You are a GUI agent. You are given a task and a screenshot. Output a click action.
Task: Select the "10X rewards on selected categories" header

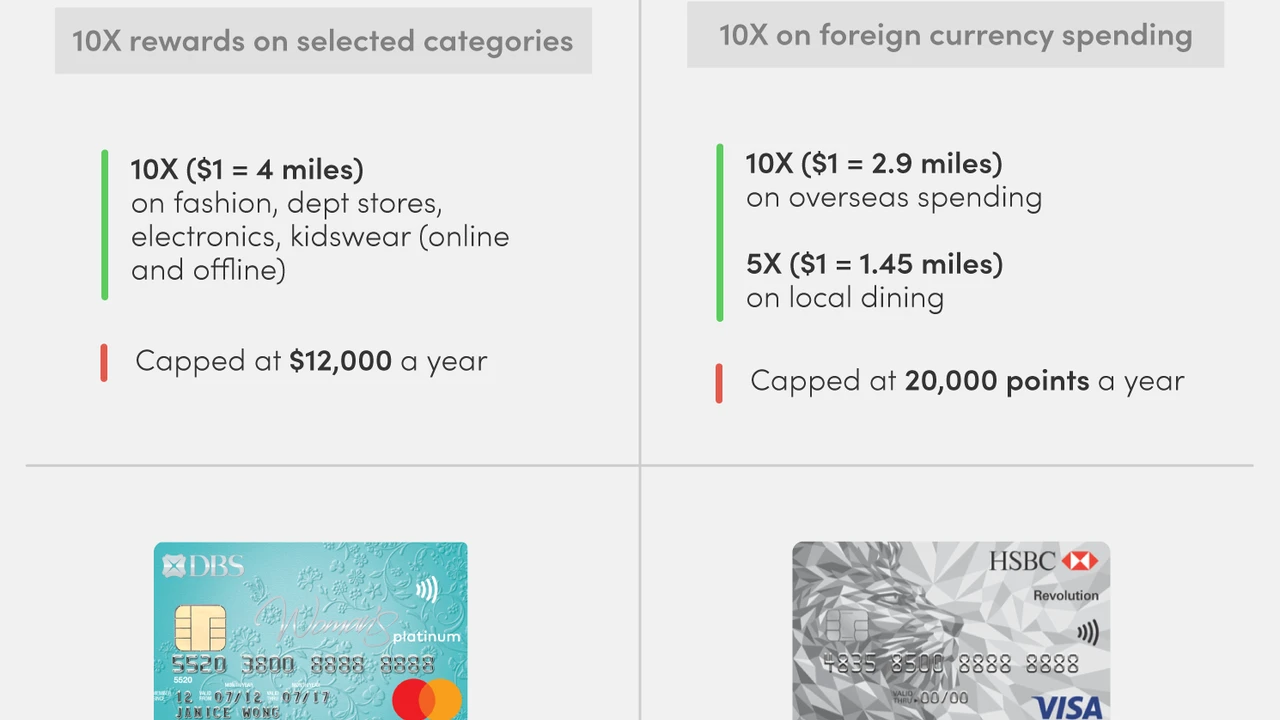pyautogui.click(x=323, y=42)
